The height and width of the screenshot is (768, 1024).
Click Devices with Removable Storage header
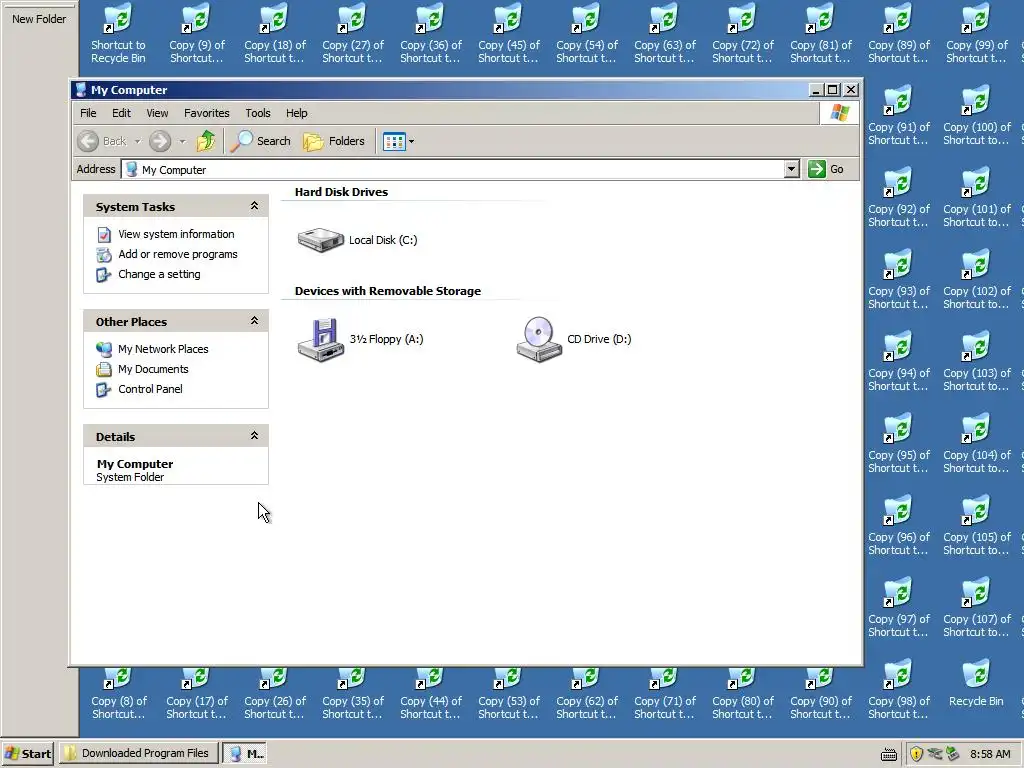[x=387, y=291]
